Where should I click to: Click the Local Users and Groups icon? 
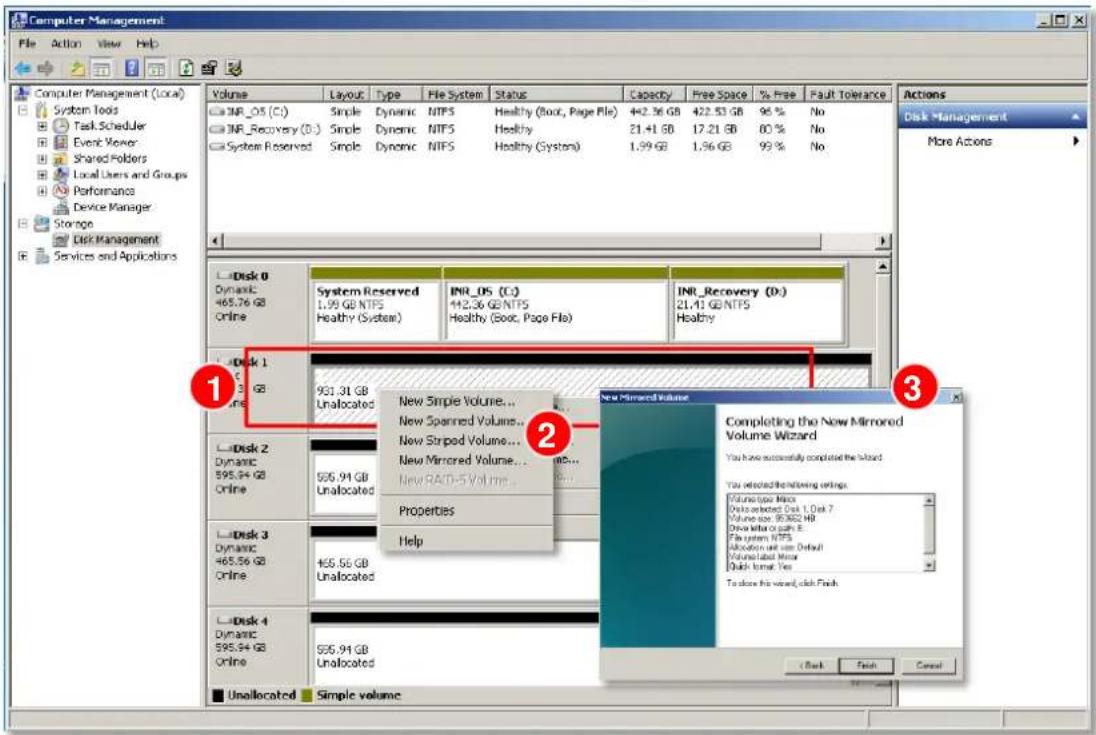(61, 175)
